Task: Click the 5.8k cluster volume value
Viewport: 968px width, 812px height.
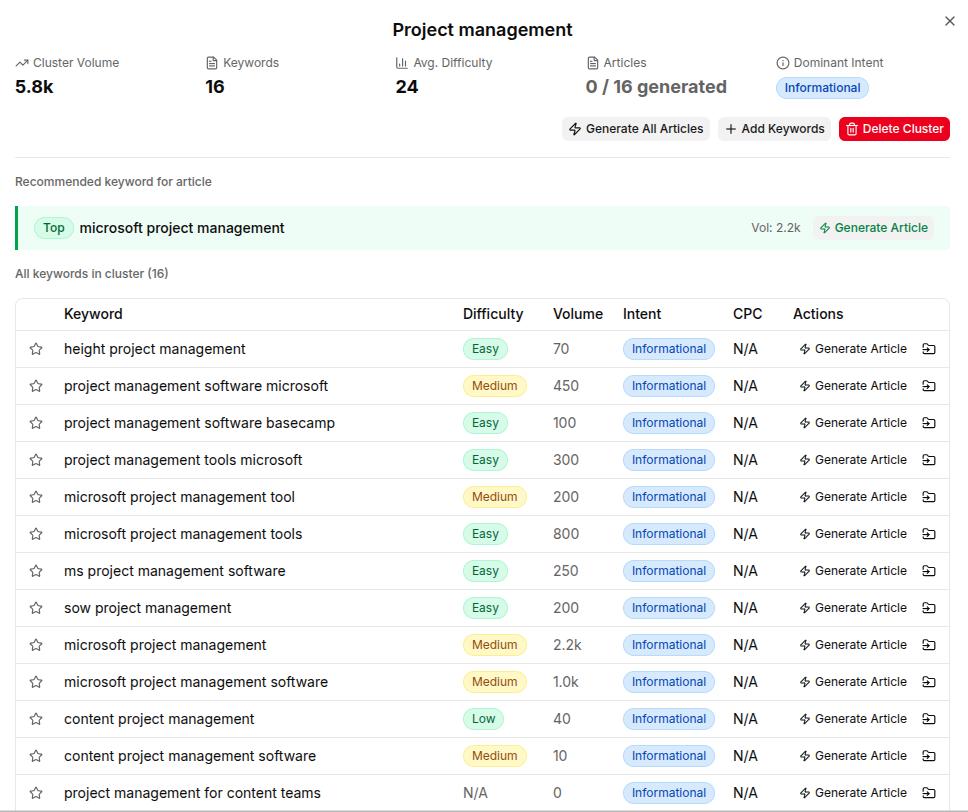Action: pos(35,87)
